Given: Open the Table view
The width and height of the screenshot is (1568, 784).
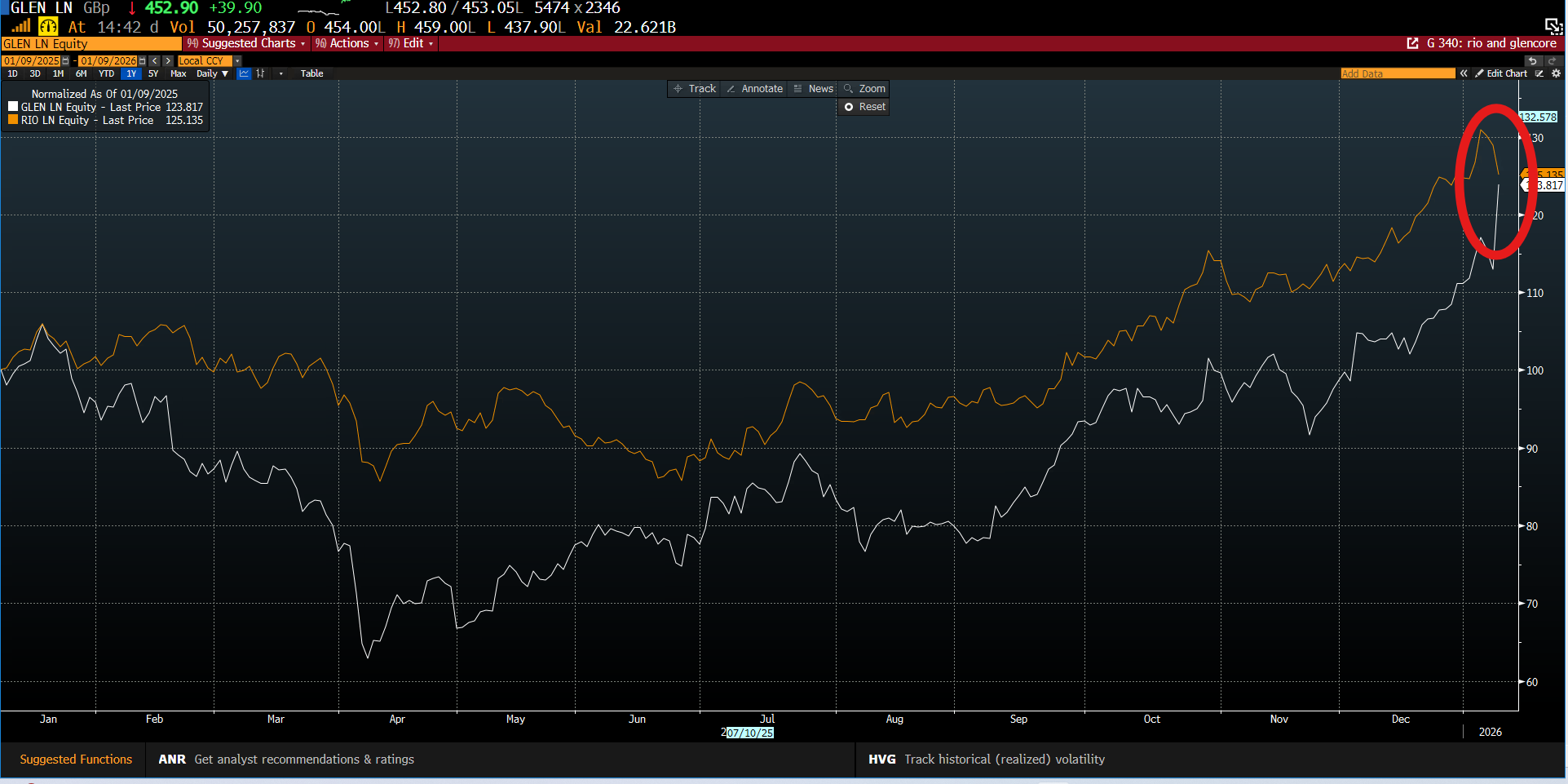Looking at the screenshot, I should 311,73.
